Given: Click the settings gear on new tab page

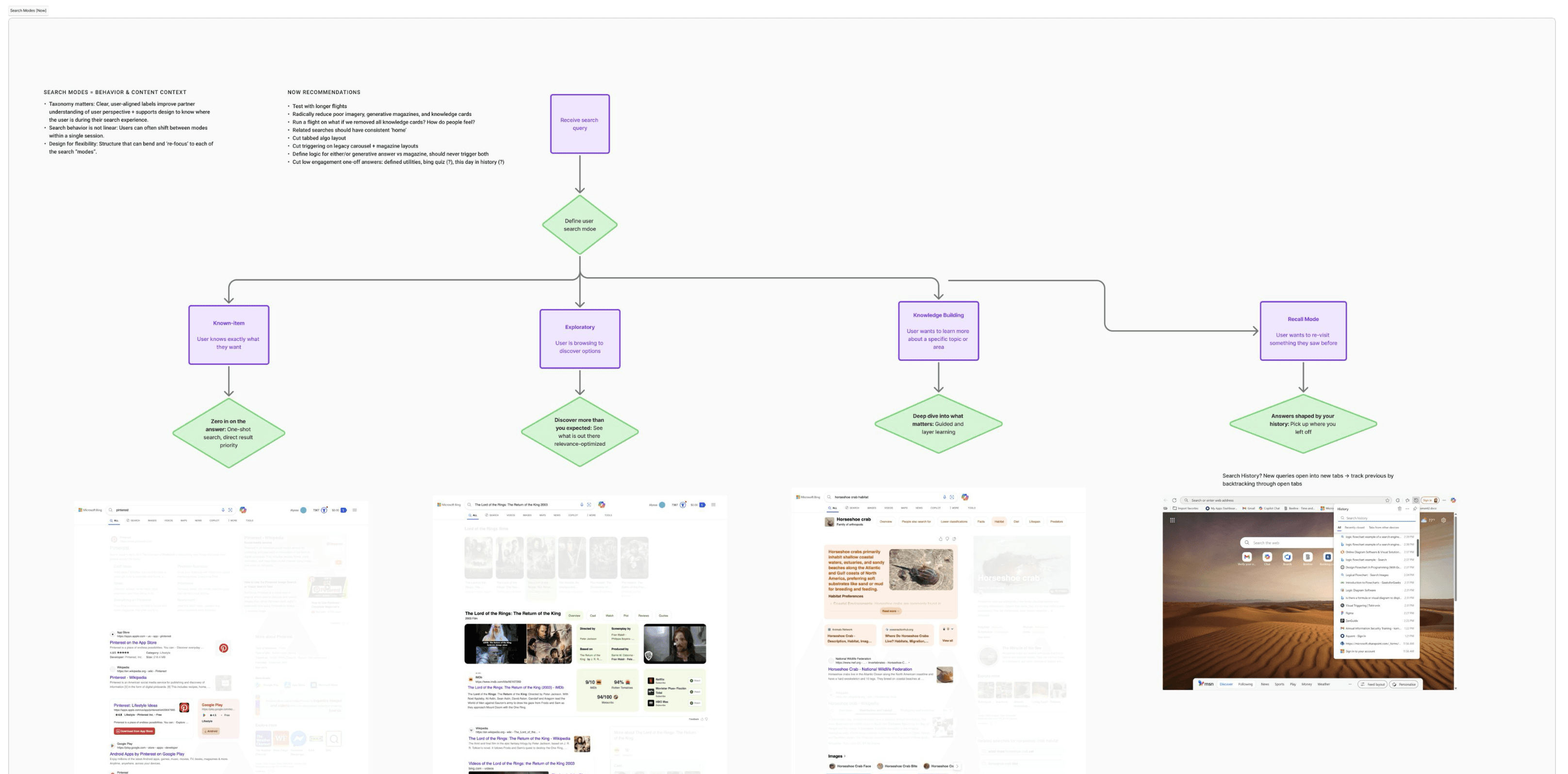Looking at the screenshot, I should tap(1443, 520).
